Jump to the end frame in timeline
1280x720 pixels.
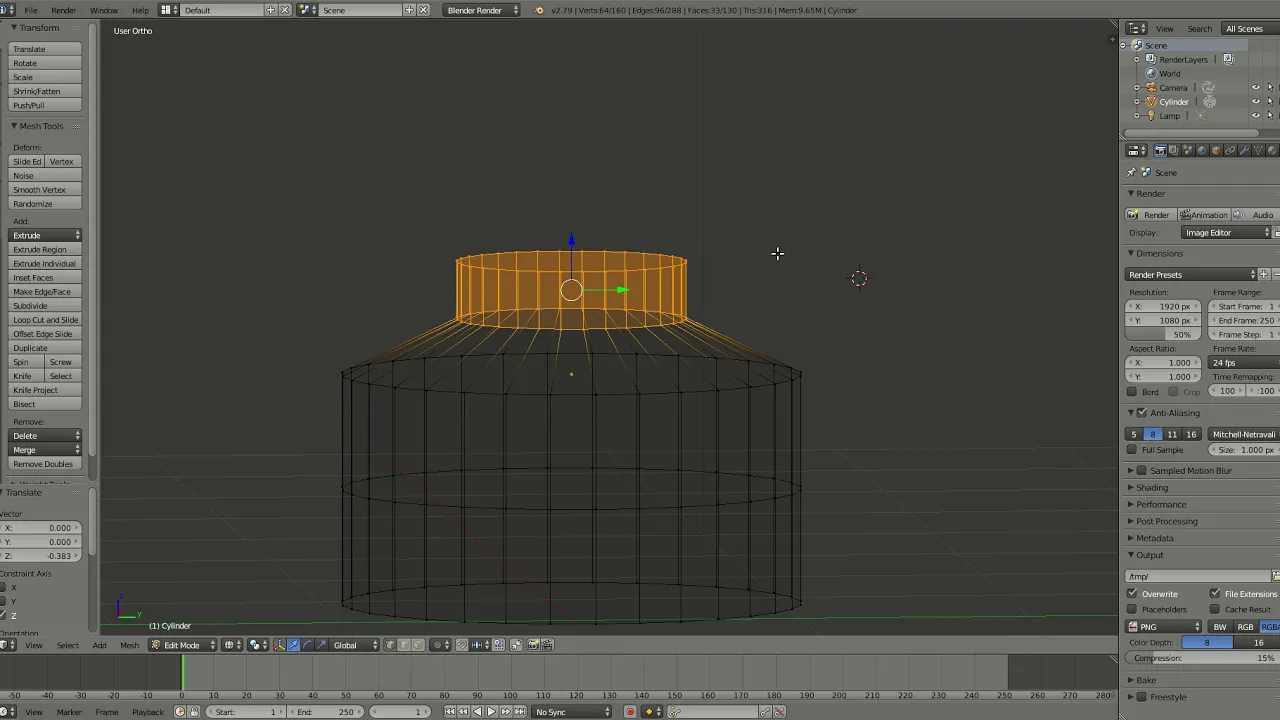click(x=519, y=712)
